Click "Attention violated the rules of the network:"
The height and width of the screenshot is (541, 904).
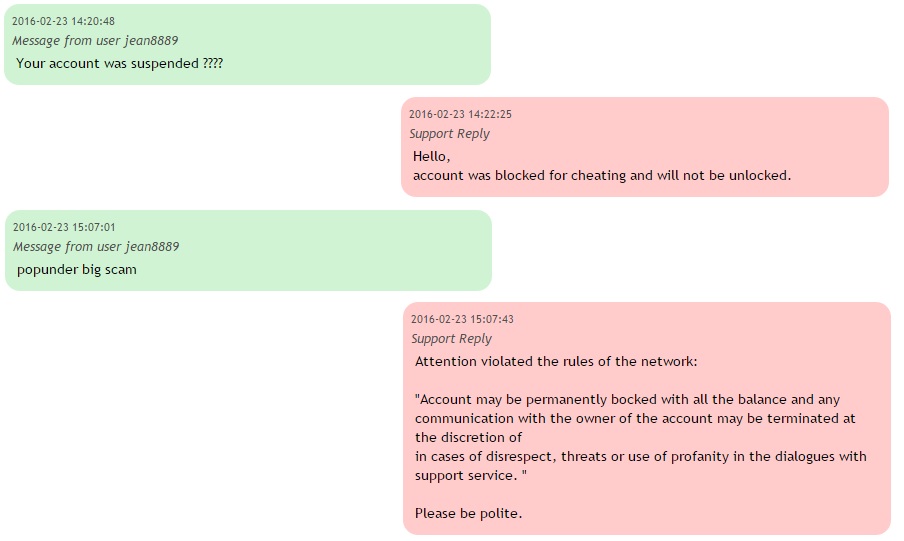(556, 361)
